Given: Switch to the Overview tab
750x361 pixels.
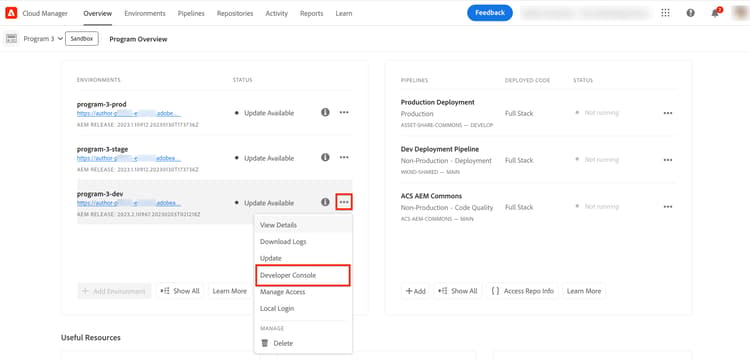Looking at the screenshot, I should 98,13.
